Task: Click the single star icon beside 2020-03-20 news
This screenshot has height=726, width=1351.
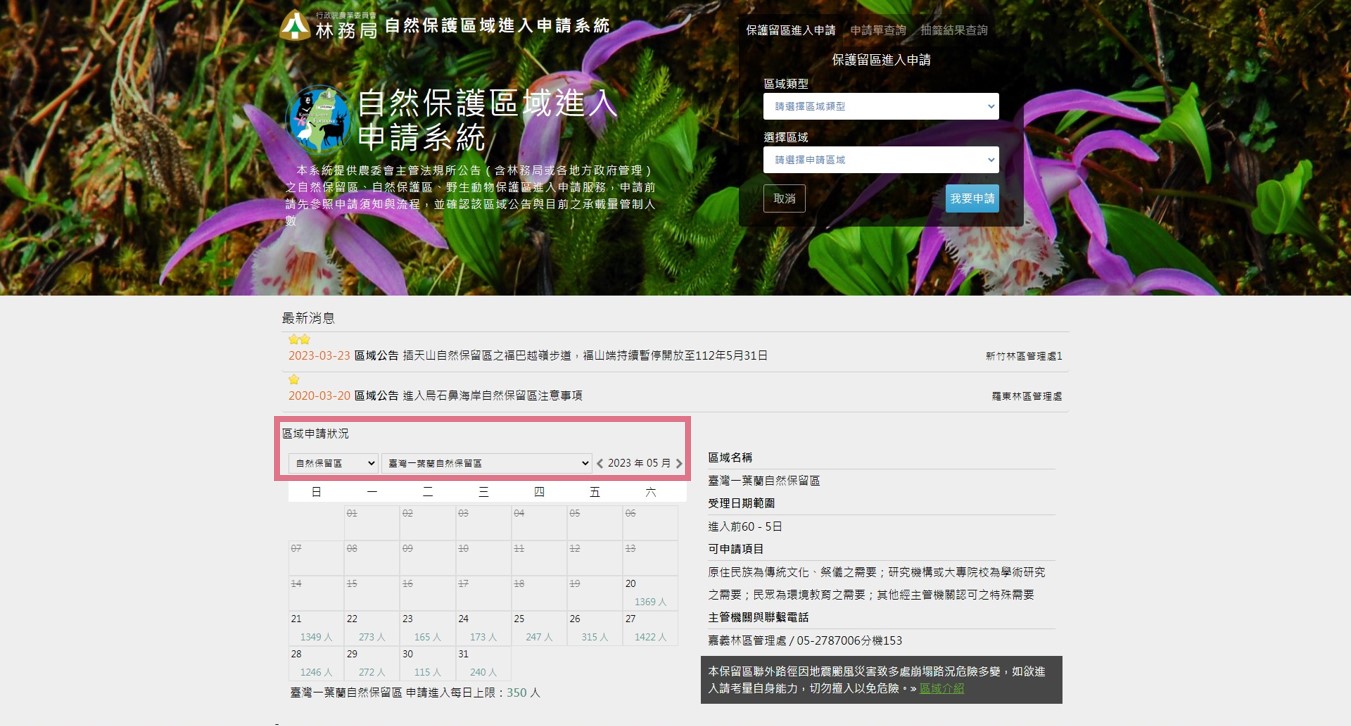Action: tap(294, 380)
